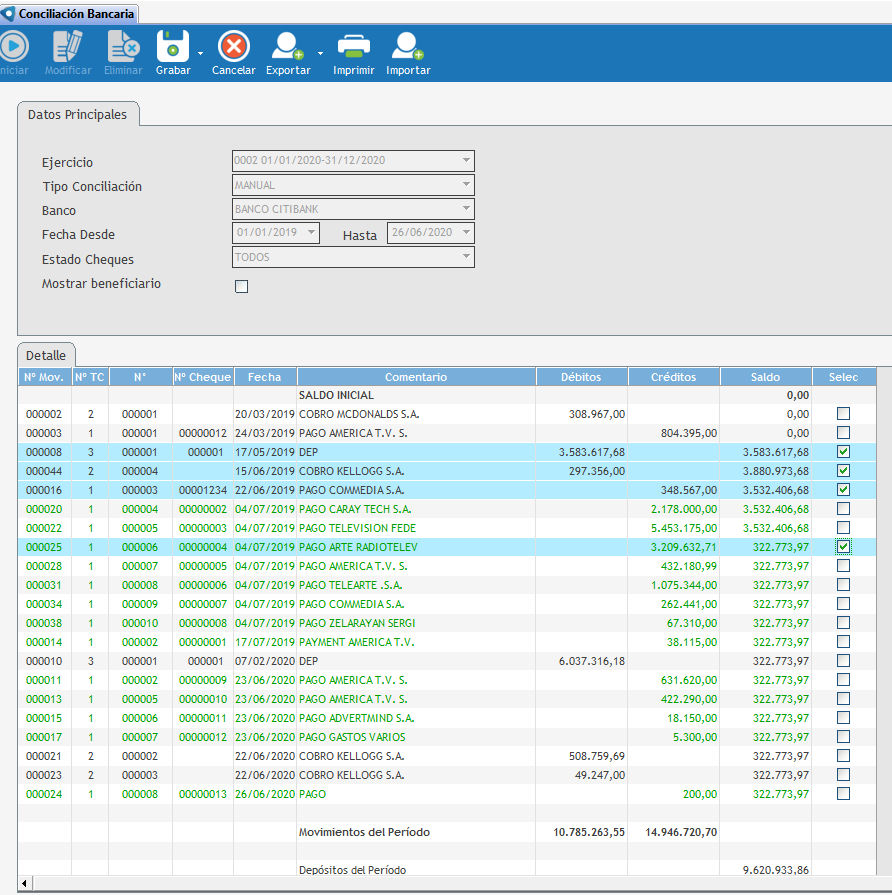
Task: Click the Cancelar icon in toolbar
Action: (x=233, y=46)
